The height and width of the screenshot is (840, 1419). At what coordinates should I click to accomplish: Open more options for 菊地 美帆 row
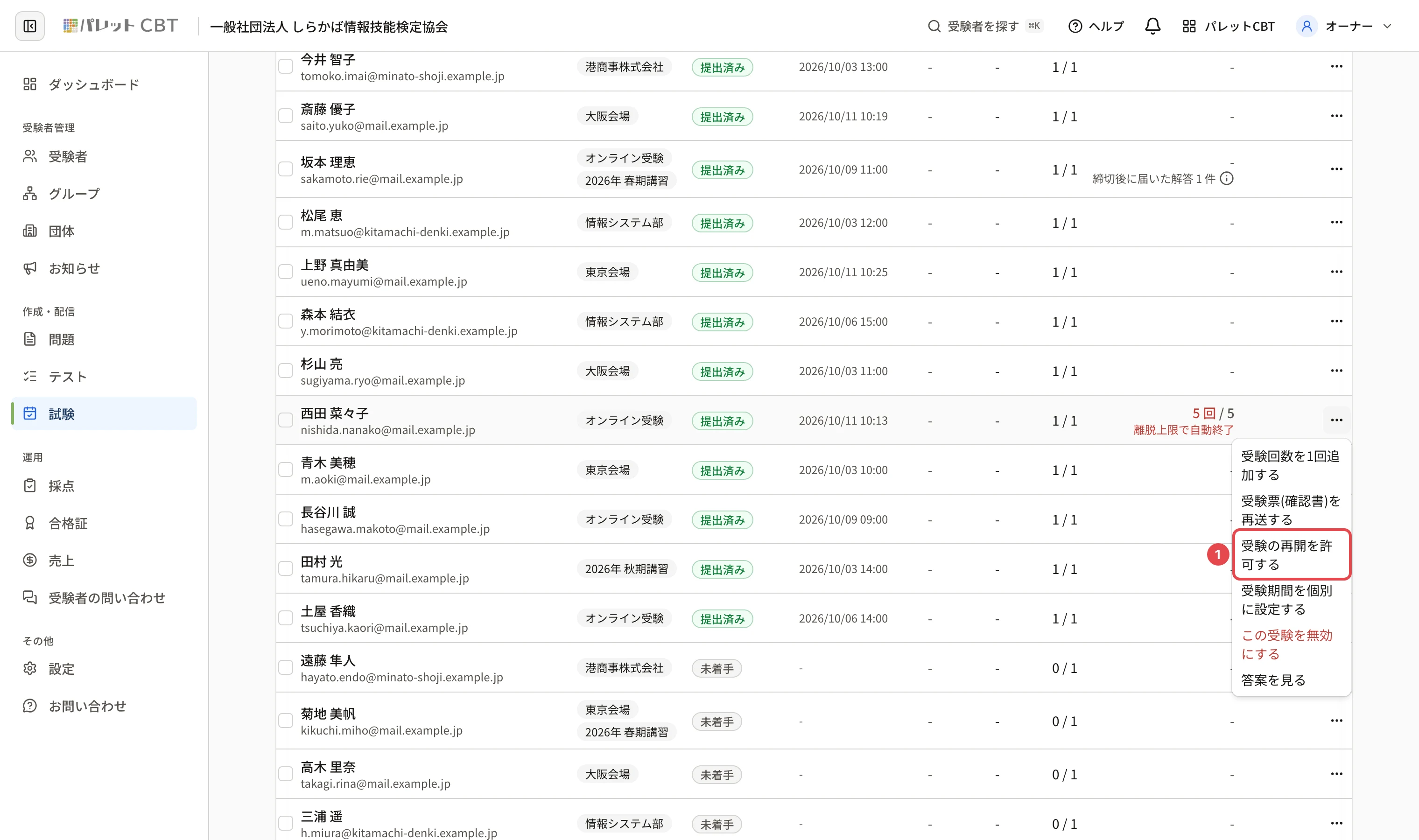point(1336,721)
